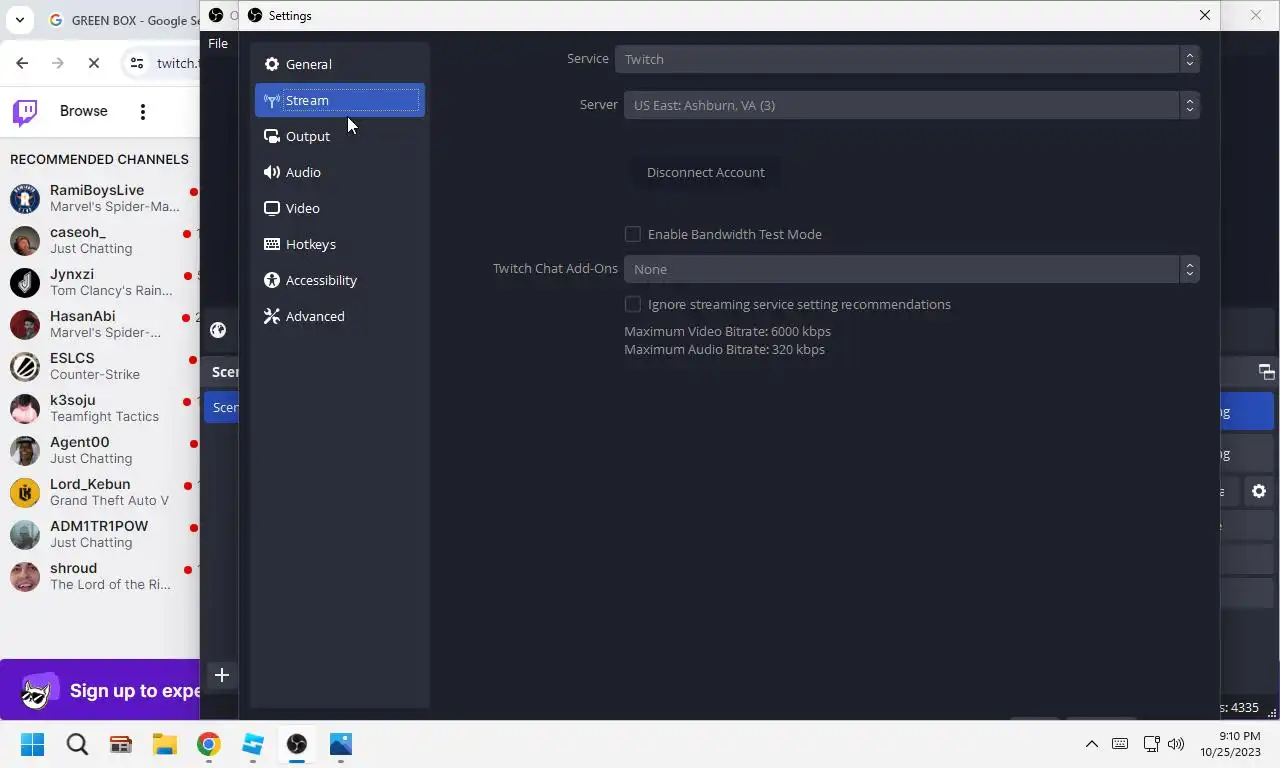Open Accessibility settings category
This screenshot has height=768, width=1280.
click(x=340, y=280)
